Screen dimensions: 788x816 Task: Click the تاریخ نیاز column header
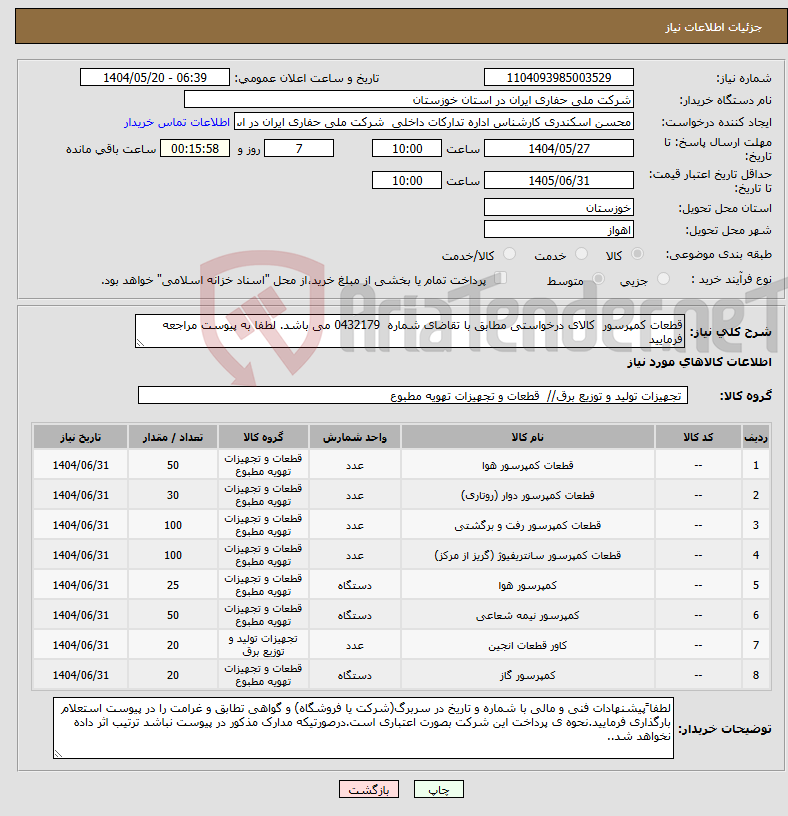(x=81, y=437)
